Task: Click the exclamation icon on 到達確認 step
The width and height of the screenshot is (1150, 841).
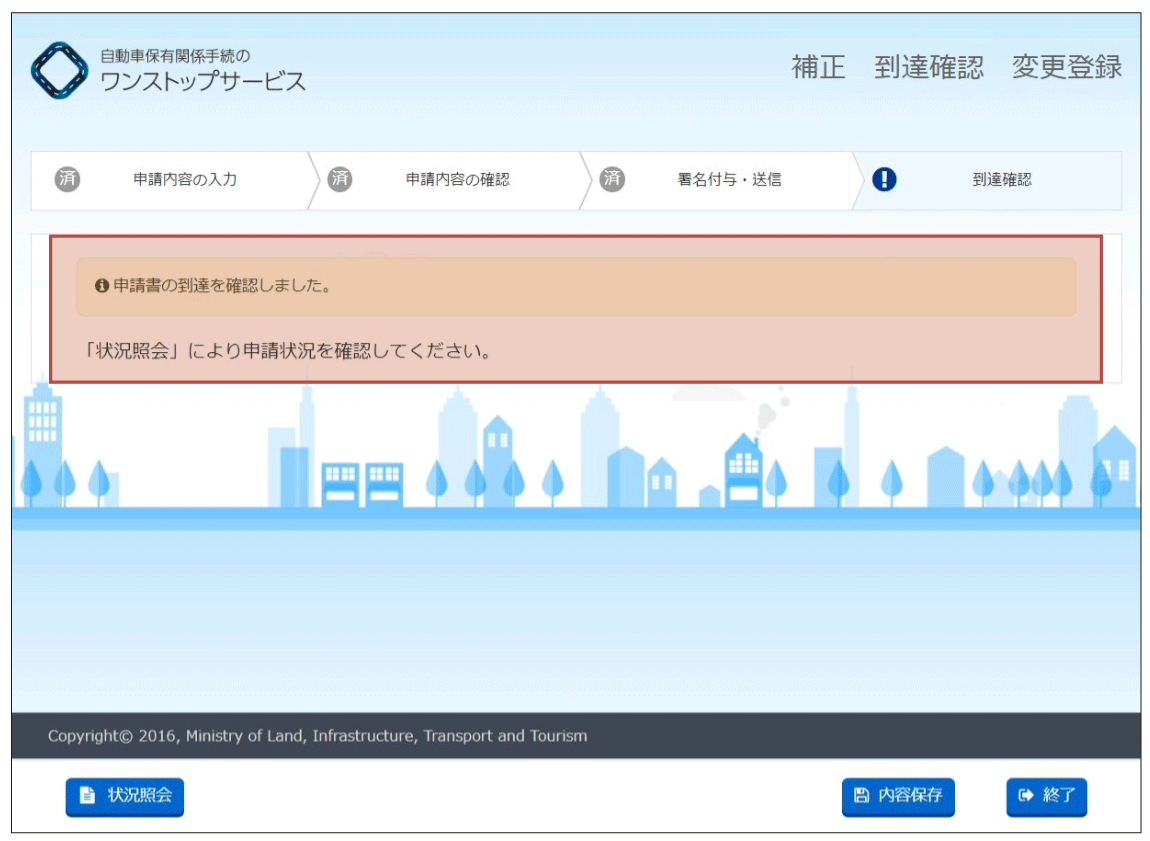Action: point(884,179)
